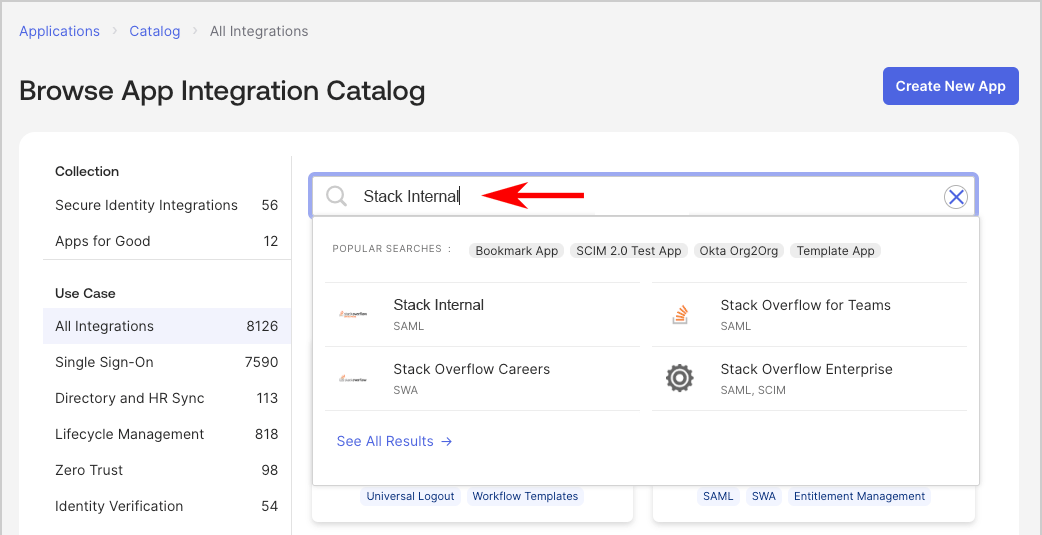Filter by Single Sign-On use case
This screenshot has height=535, width=1042.
coord(104,362)
